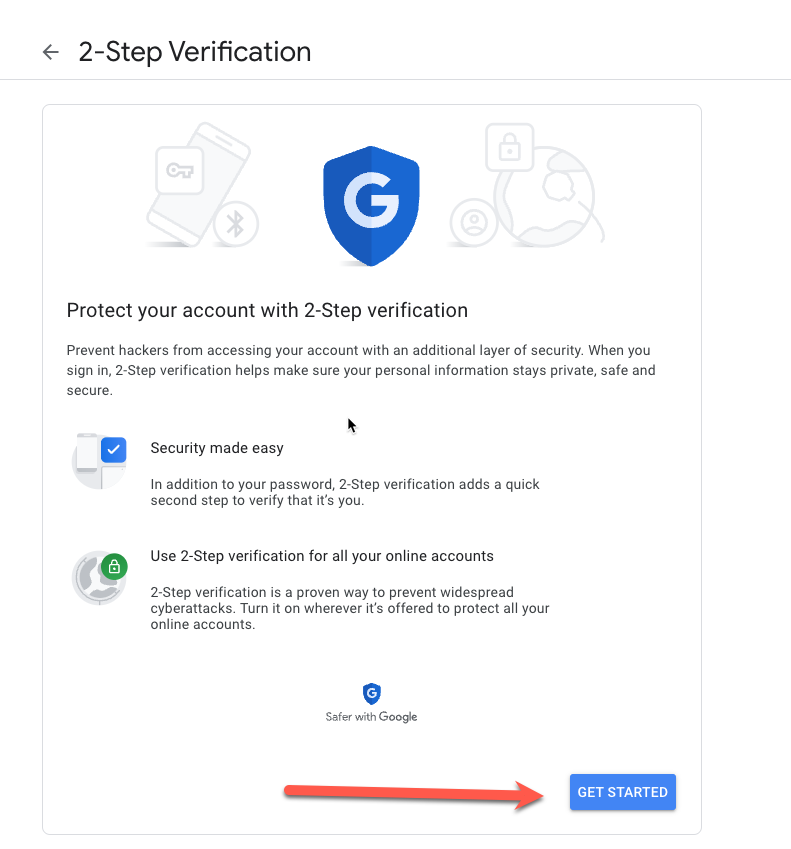Click the red arrow annotation graphic
The image size is (791, 849).
coord(414,795)
